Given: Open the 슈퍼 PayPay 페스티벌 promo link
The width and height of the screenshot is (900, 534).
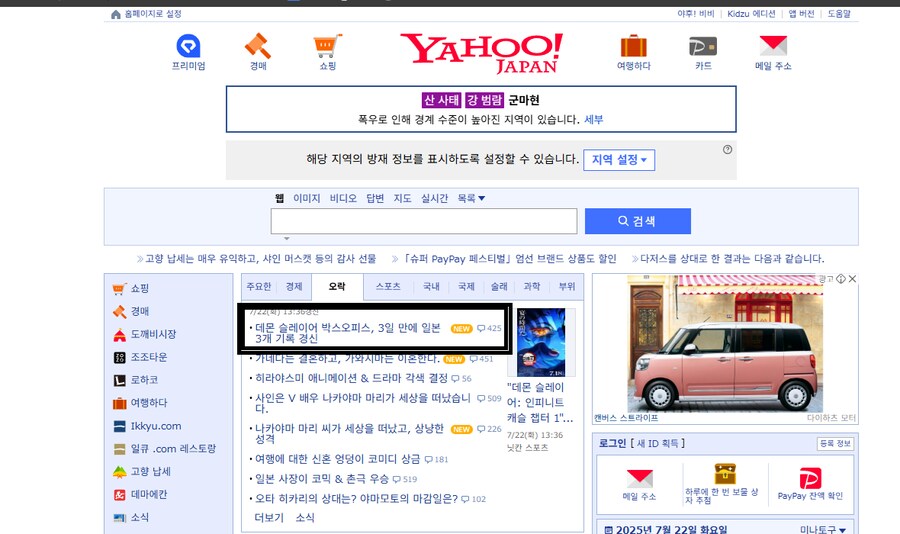Looking at the screenshot, I should point(509,259).
